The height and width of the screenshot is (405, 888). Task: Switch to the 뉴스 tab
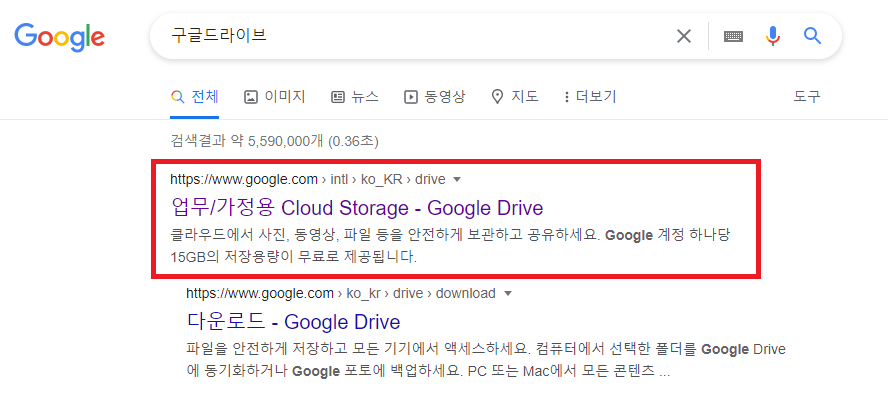(355, 97)
